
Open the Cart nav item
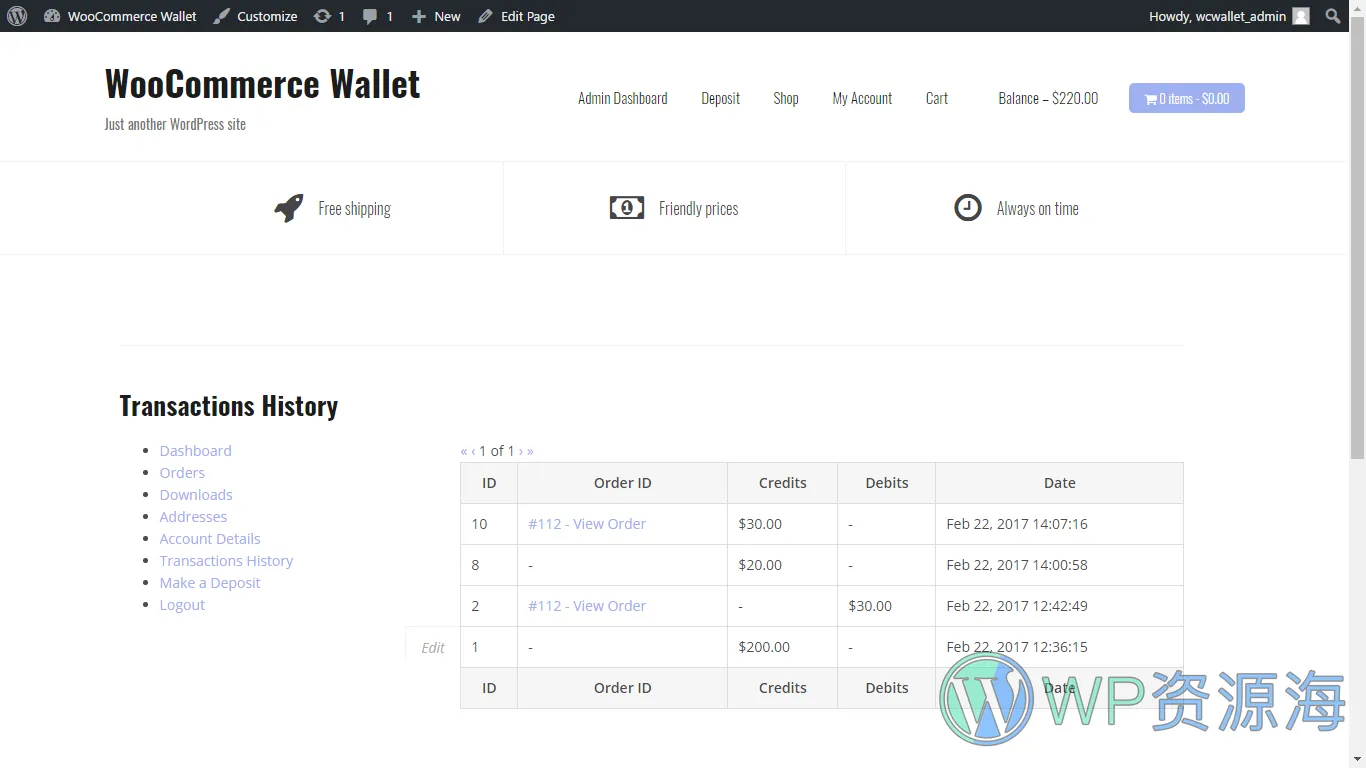point(937,98)
